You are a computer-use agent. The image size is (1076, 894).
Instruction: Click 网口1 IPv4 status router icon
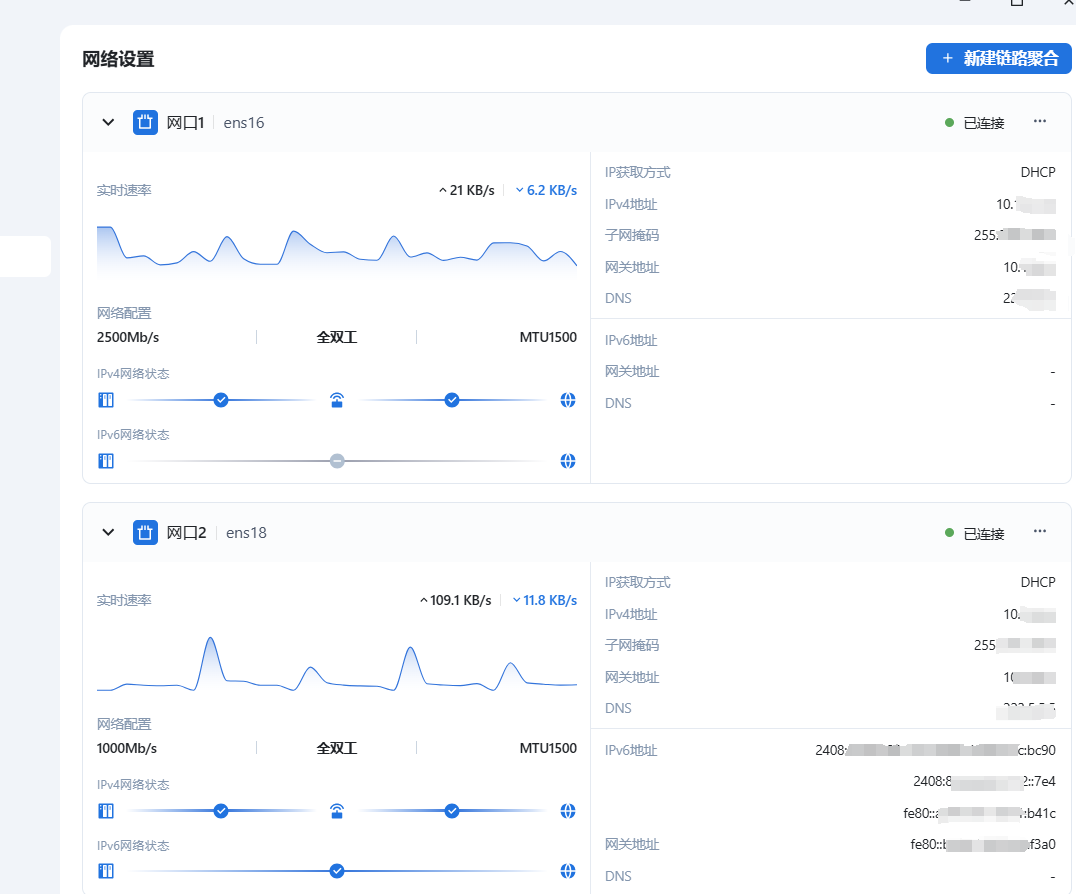[336, 400]
